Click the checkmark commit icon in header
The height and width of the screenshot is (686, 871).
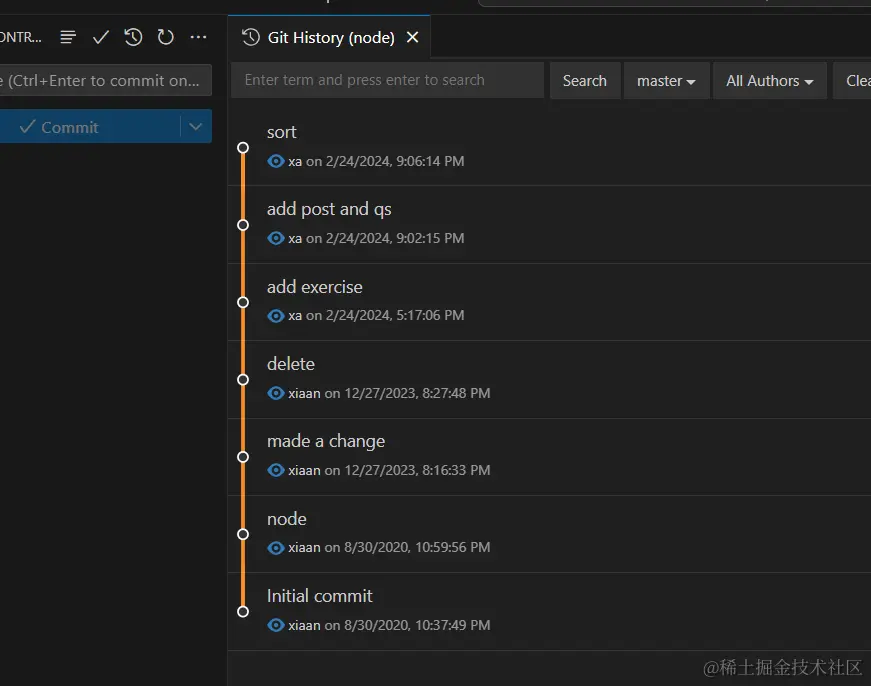(101, 37)
